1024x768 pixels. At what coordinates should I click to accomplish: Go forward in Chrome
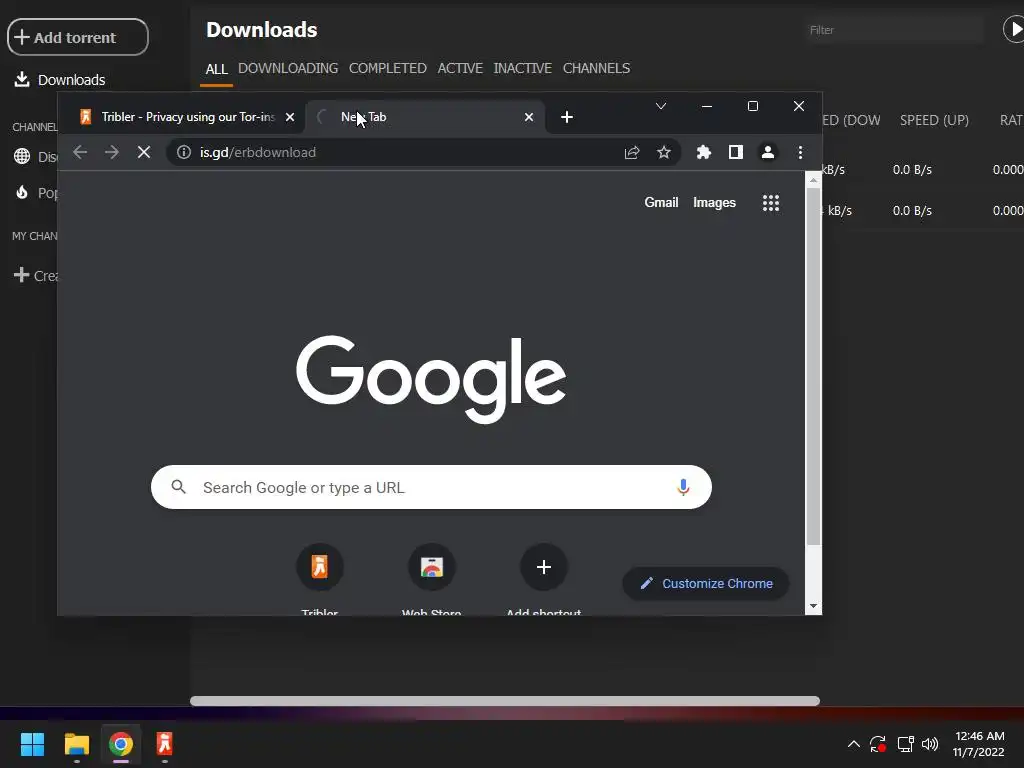112,152
